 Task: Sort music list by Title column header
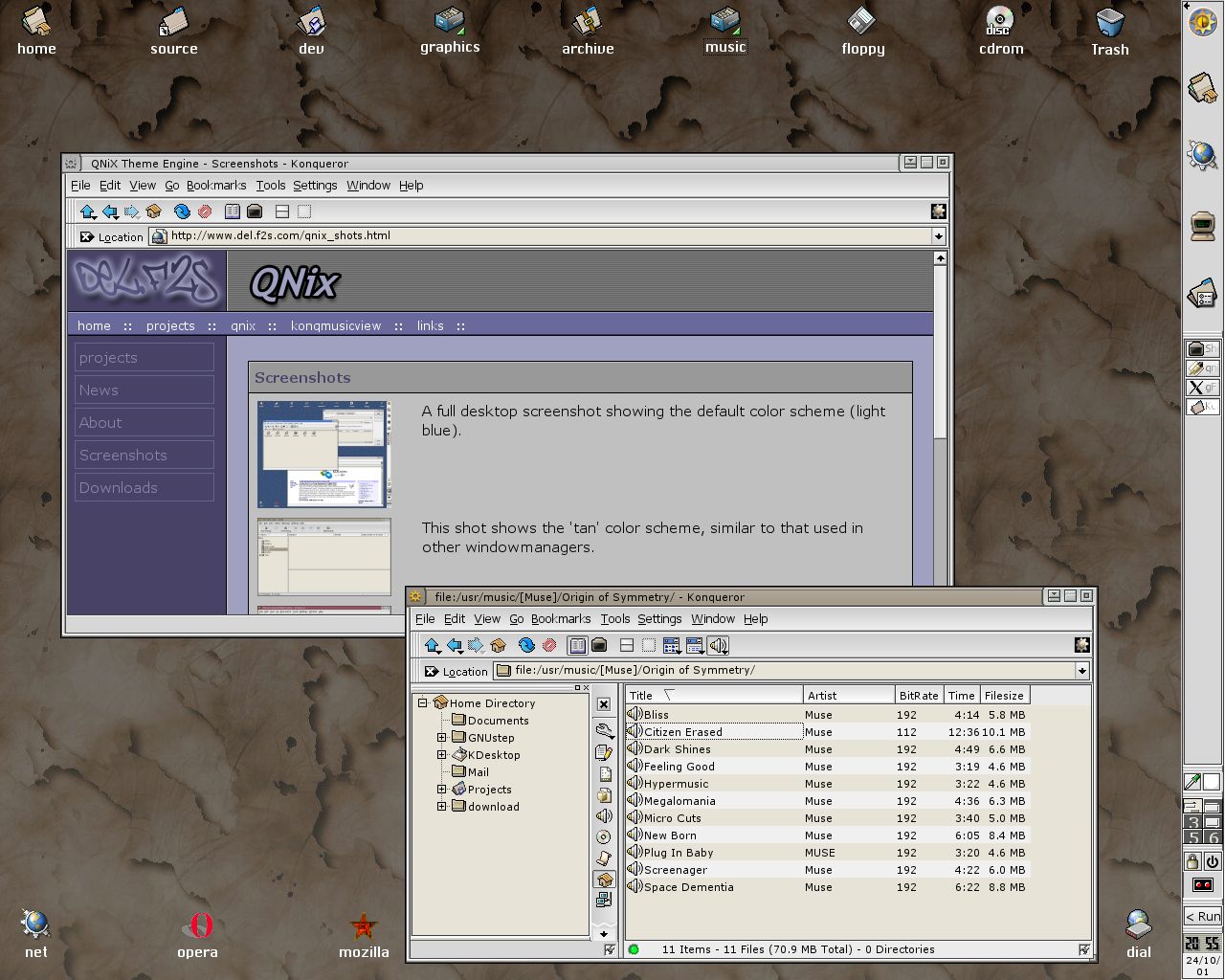(x=714, y=696)
